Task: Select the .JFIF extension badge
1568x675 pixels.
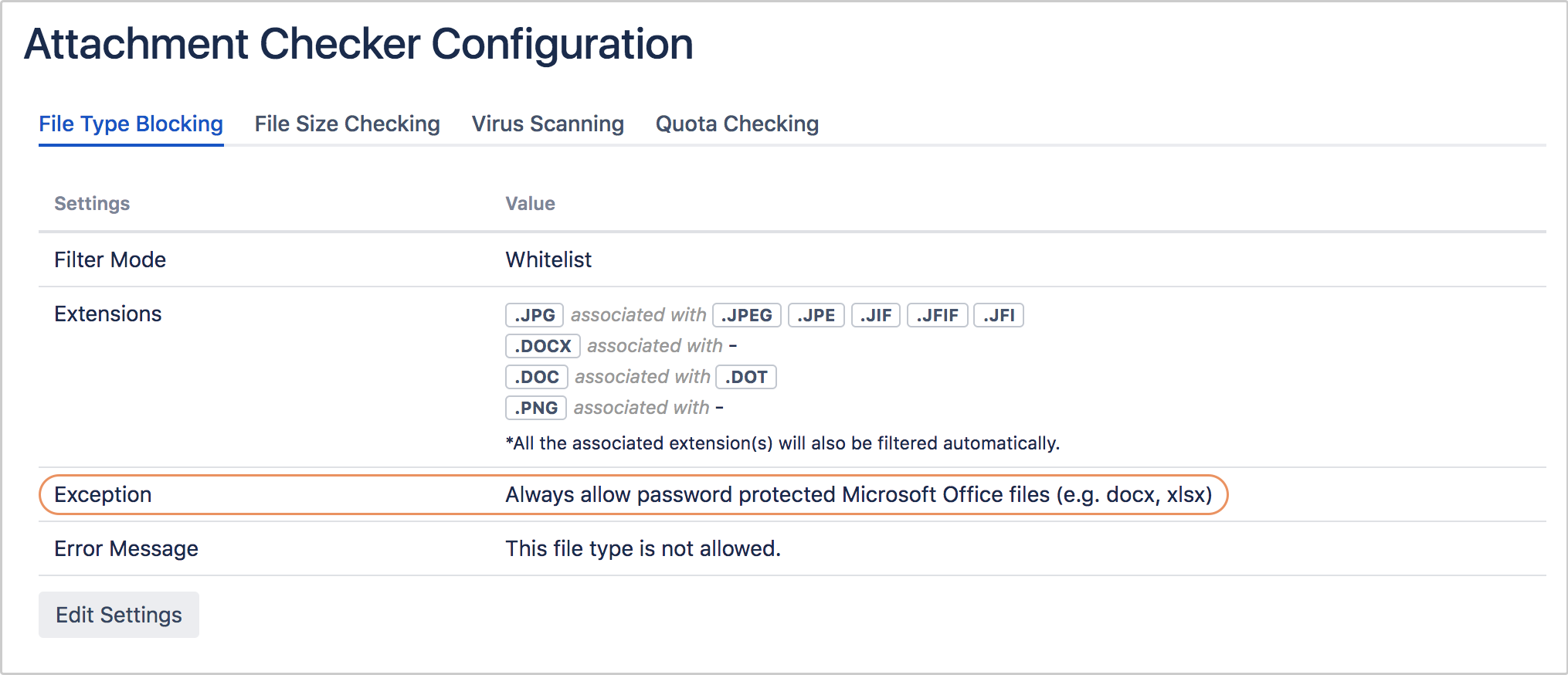Action: click(937, 314)
